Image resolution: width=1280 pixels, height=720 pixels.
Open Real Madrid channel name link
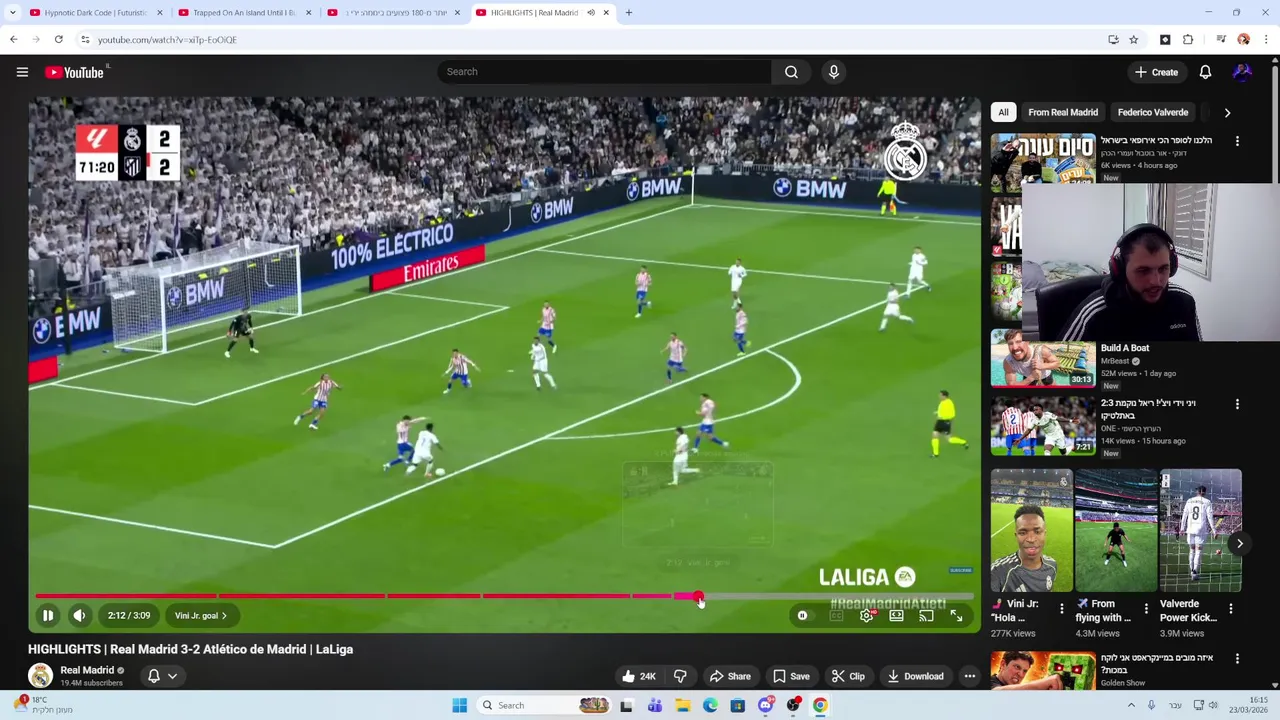(x=87, y=670)
